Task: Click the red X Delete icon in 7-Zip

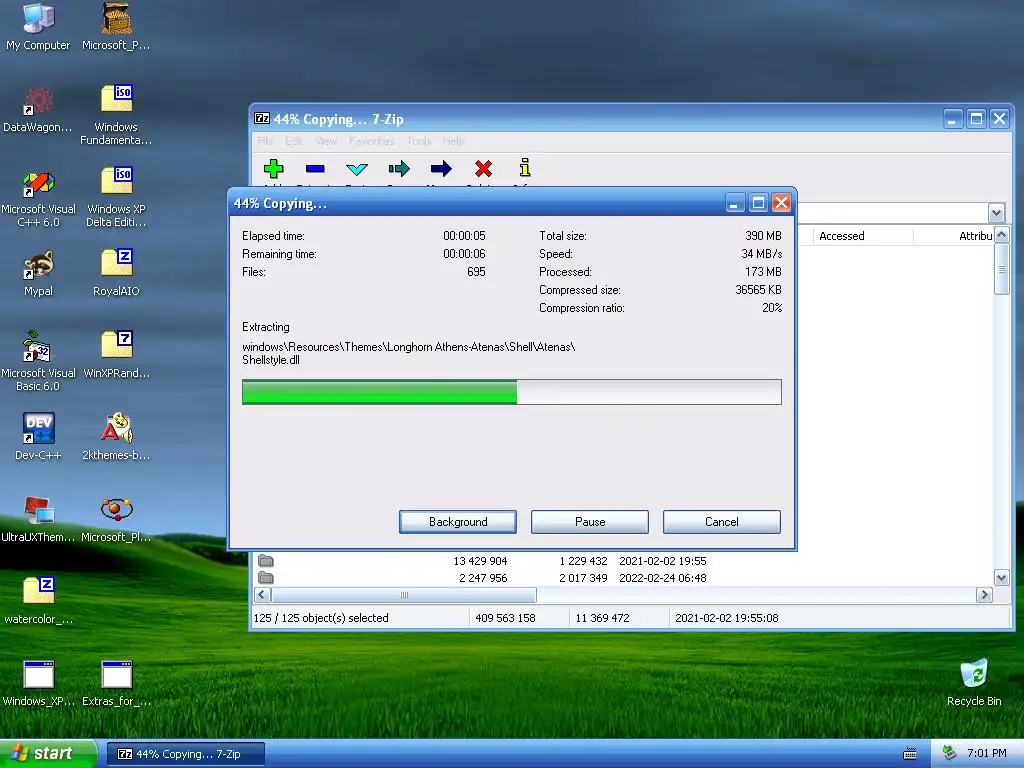Action: [x=483, y=168]
